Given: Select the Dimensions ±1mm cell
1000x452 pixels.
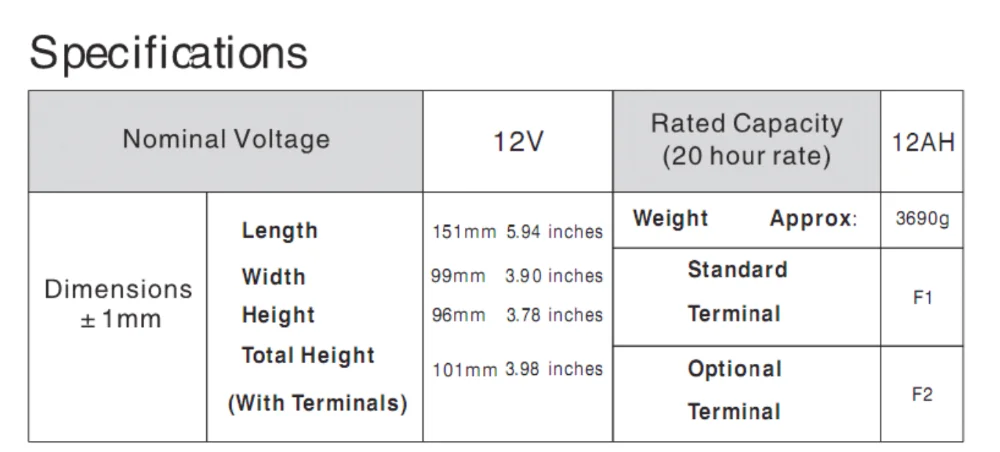Looking at the screenshot, I should [x=118, y=304].
